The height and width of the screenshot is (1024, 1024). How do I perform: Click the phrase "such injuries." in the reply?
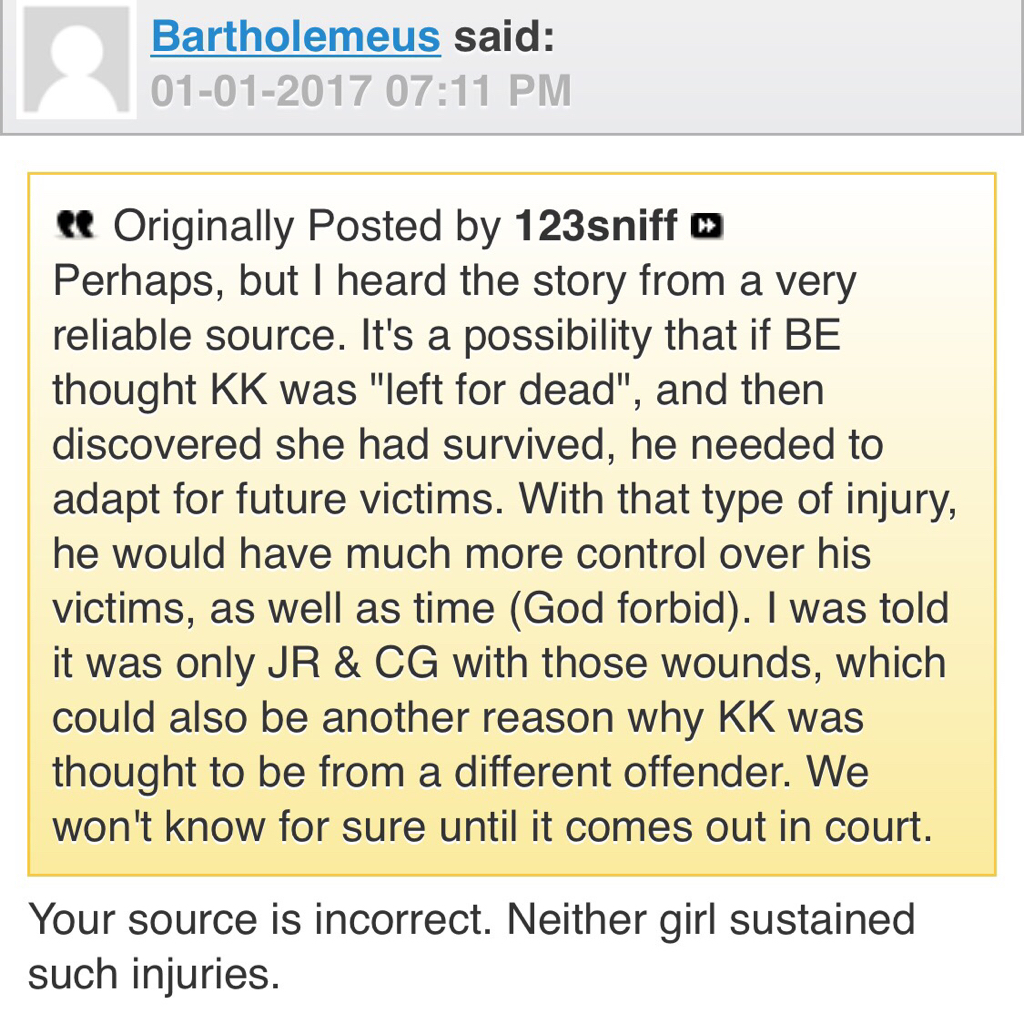pos(154,974)
